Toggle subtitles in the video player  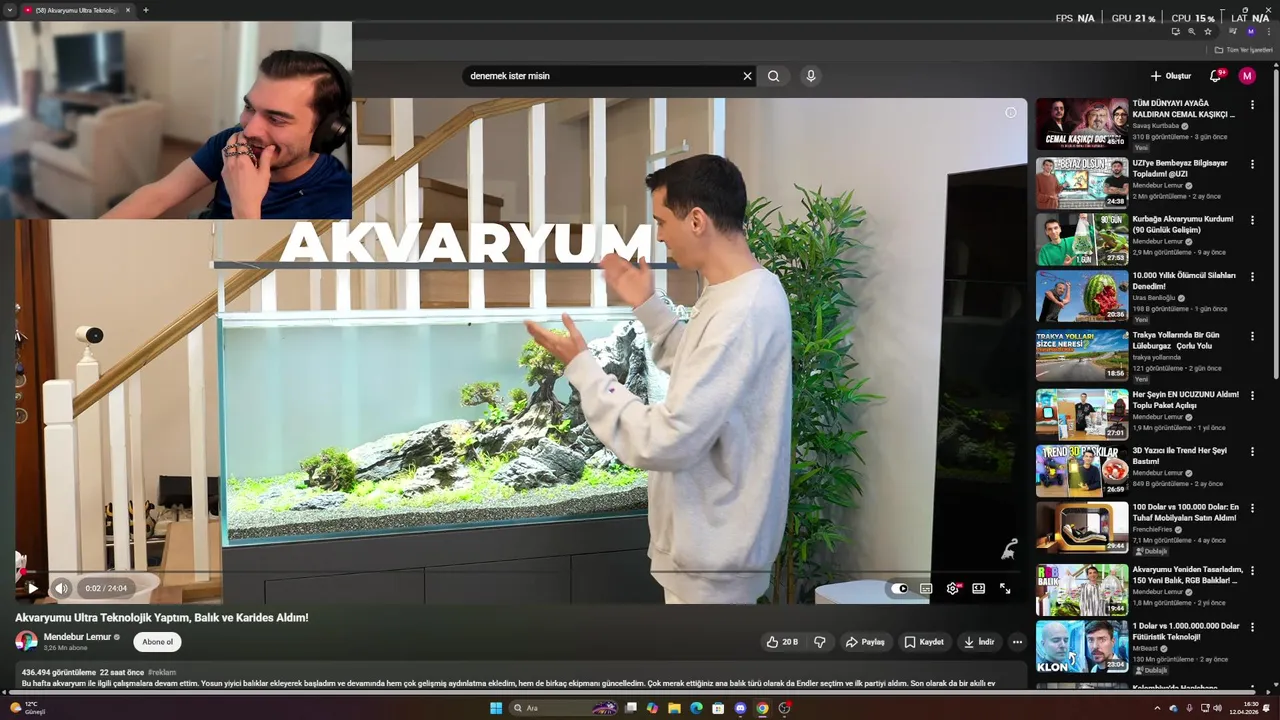click(x=926, y=588)
